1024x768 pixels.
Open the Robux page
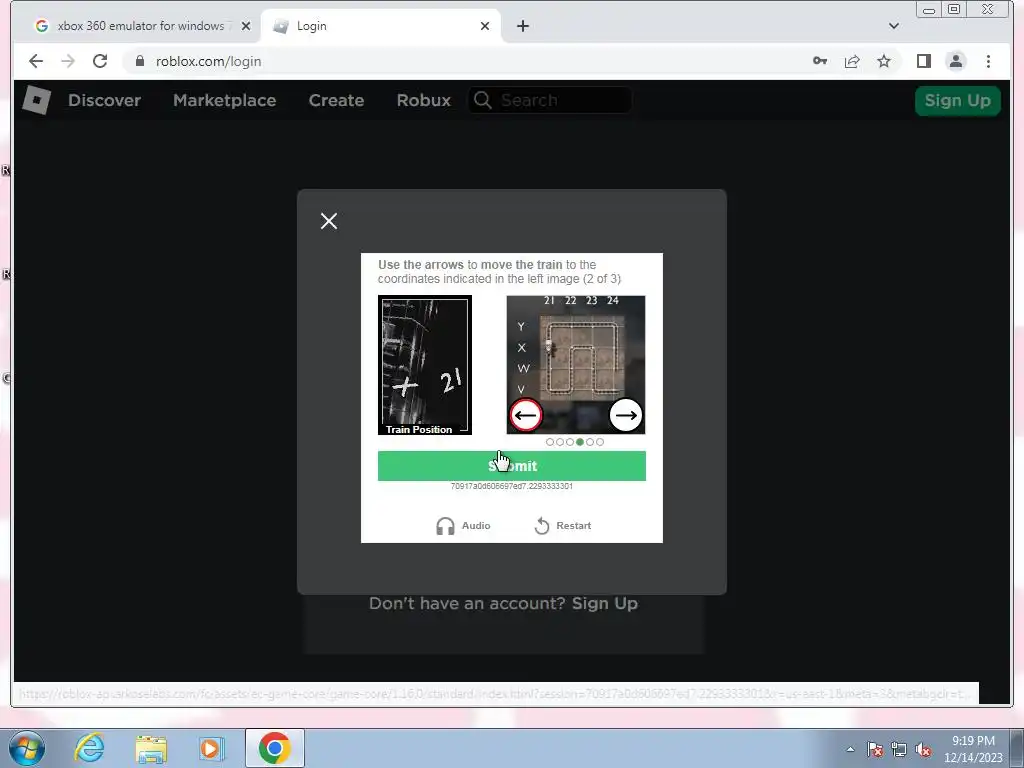point(424,101)
